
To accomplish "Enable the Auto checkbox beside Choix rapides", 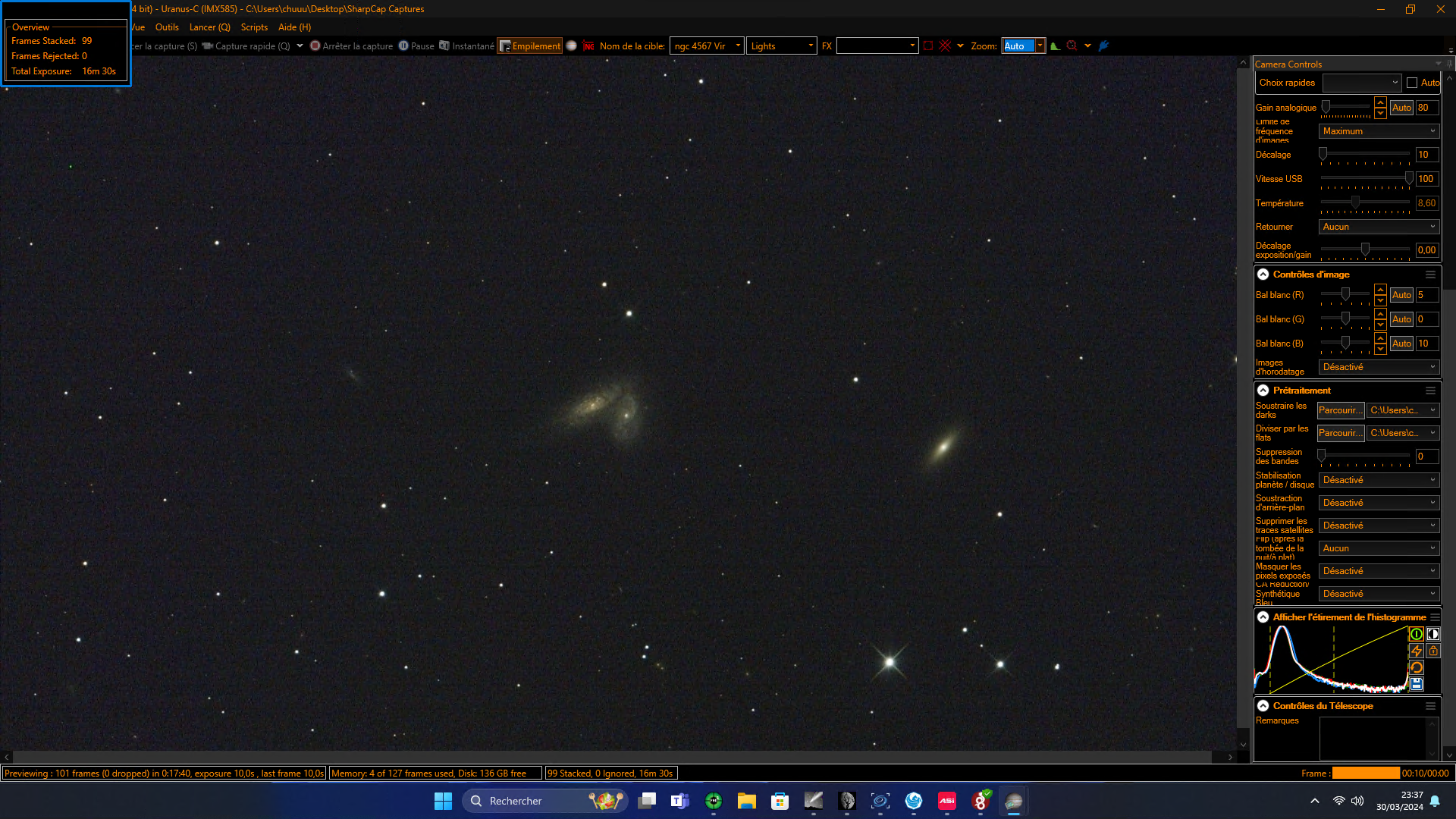I will [1412, 83].
